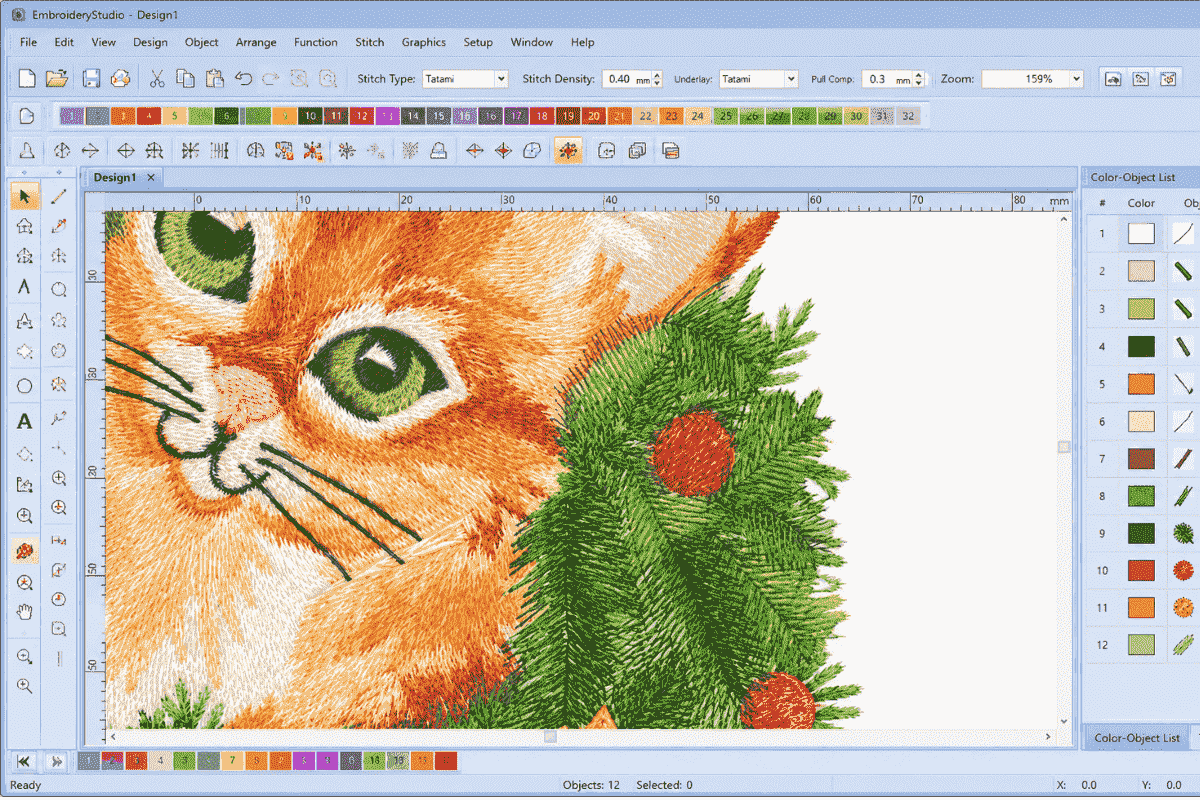Click the New design icon

point(27,79)
